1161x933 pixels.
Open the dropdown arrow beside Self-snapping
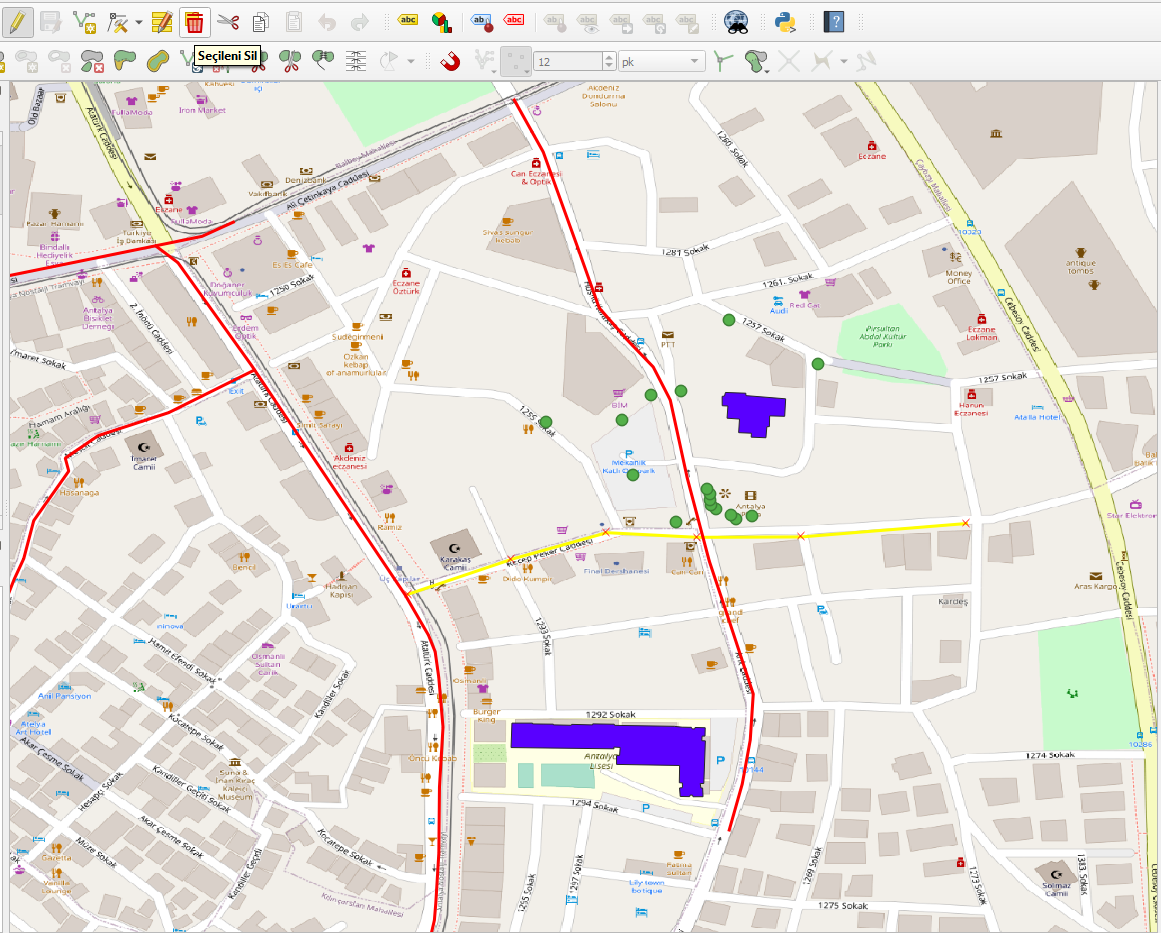pos(843,61)
